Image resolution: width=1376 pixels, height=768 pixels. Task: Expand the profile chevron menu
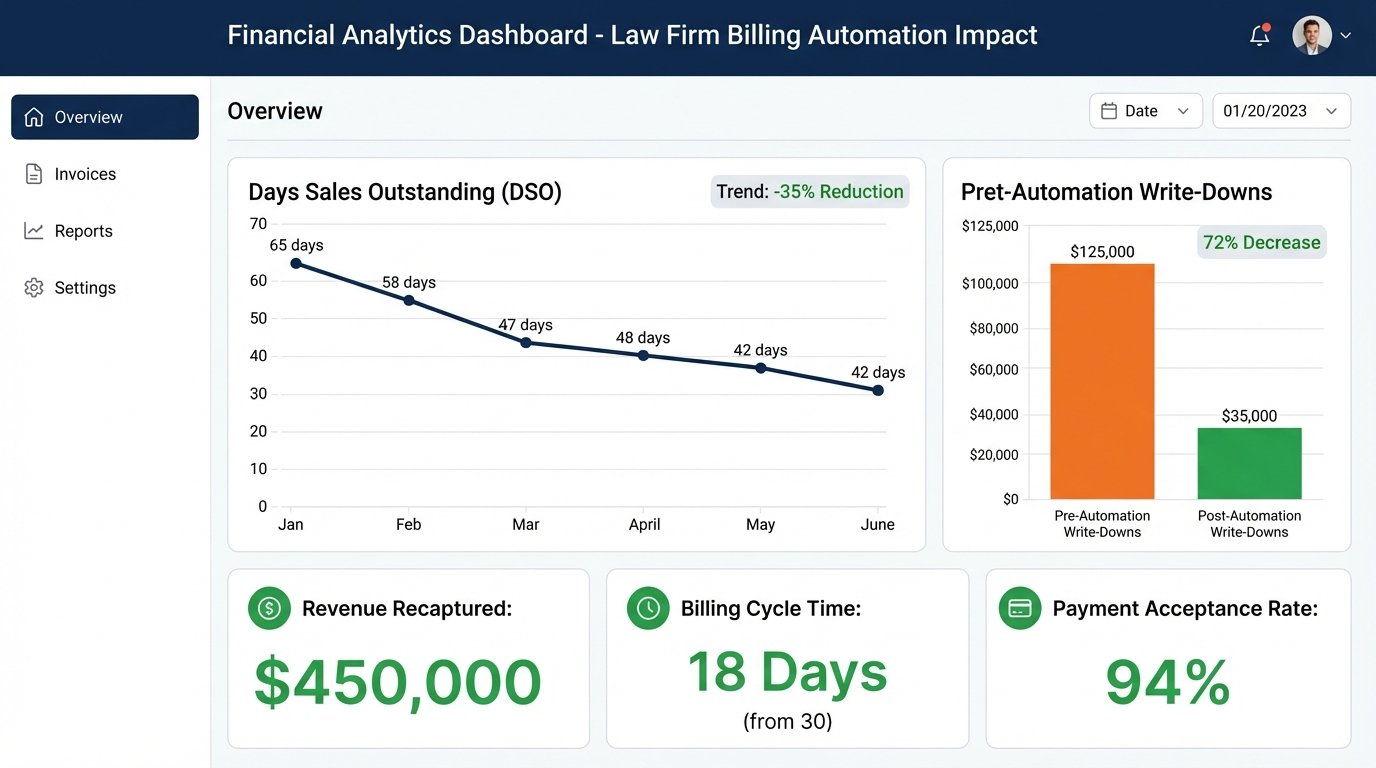click(1347, 35)
